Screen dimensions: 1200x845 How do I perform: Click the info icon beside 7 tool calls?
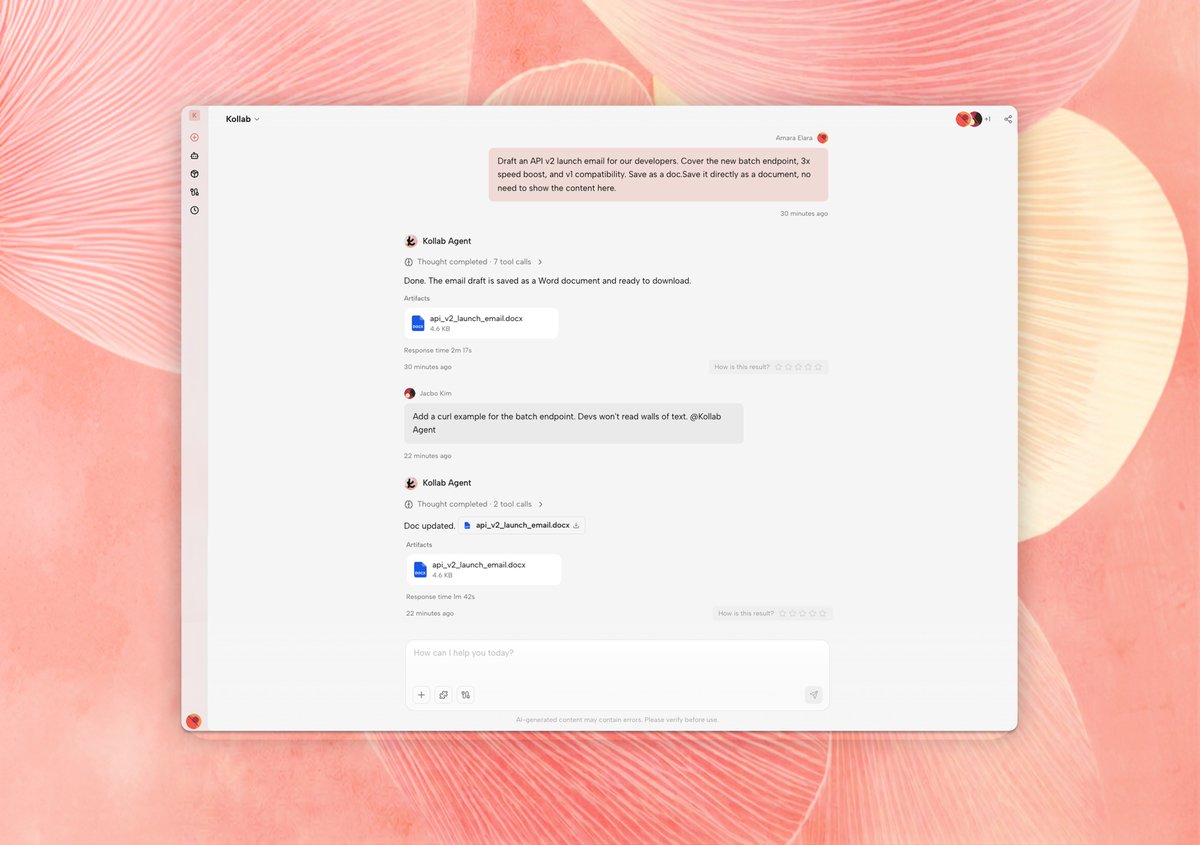(408, 262)
